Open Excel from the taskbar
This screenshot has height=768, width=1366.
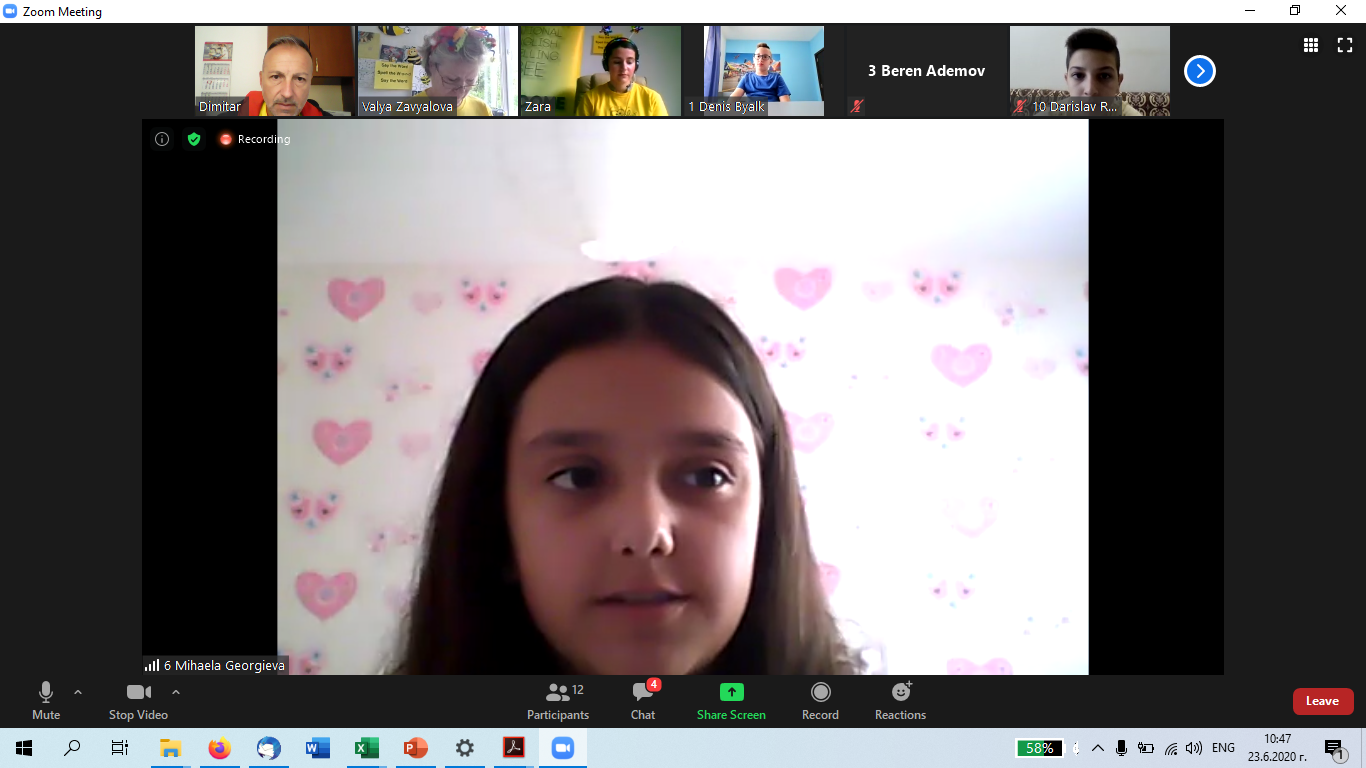366,748
